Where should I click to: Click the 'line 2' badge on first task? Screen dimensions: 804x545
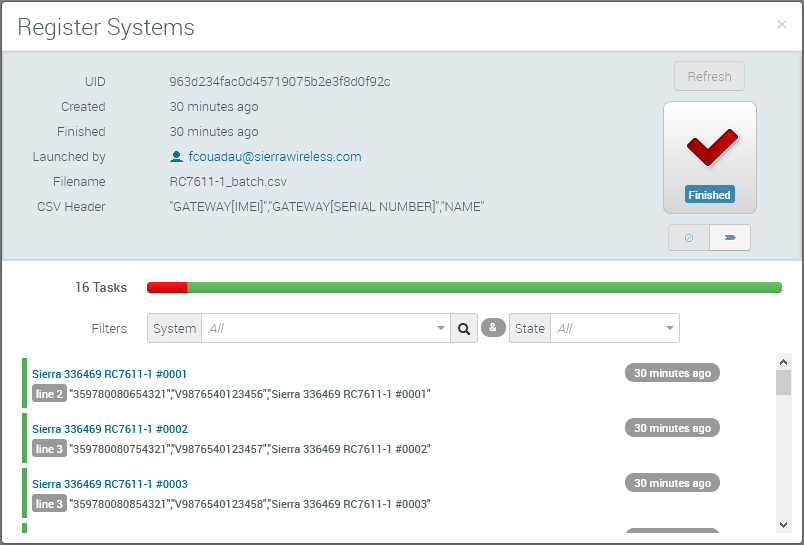(49, 394)
